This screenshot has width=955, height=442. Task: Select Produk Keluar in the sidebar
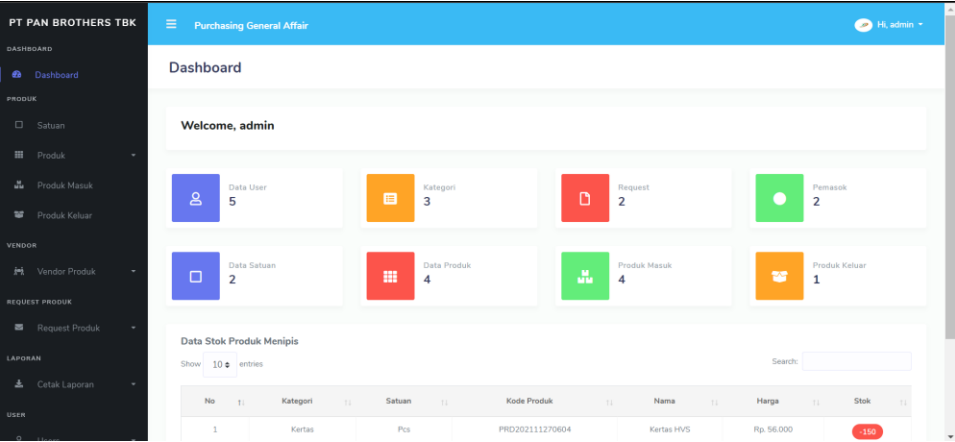point(65,215)
